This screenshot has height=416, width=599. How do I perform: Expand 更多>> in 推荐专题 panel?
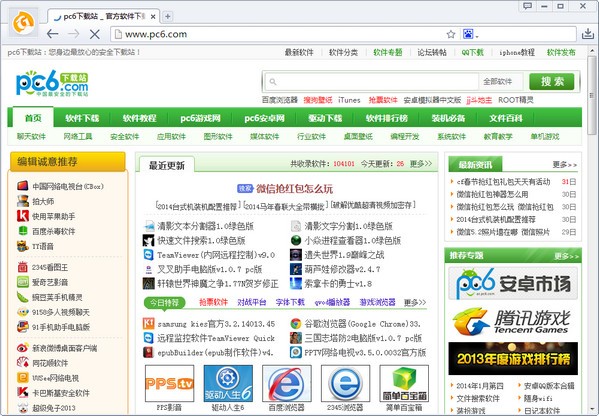coord(567,256)
